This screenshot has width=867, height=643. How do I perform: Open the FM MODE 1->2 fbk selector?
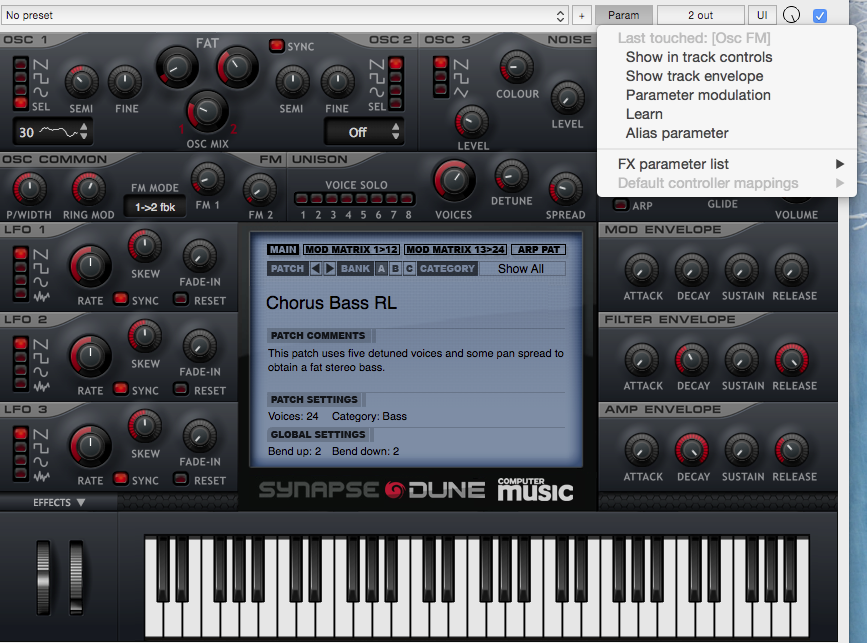[155, 207]
